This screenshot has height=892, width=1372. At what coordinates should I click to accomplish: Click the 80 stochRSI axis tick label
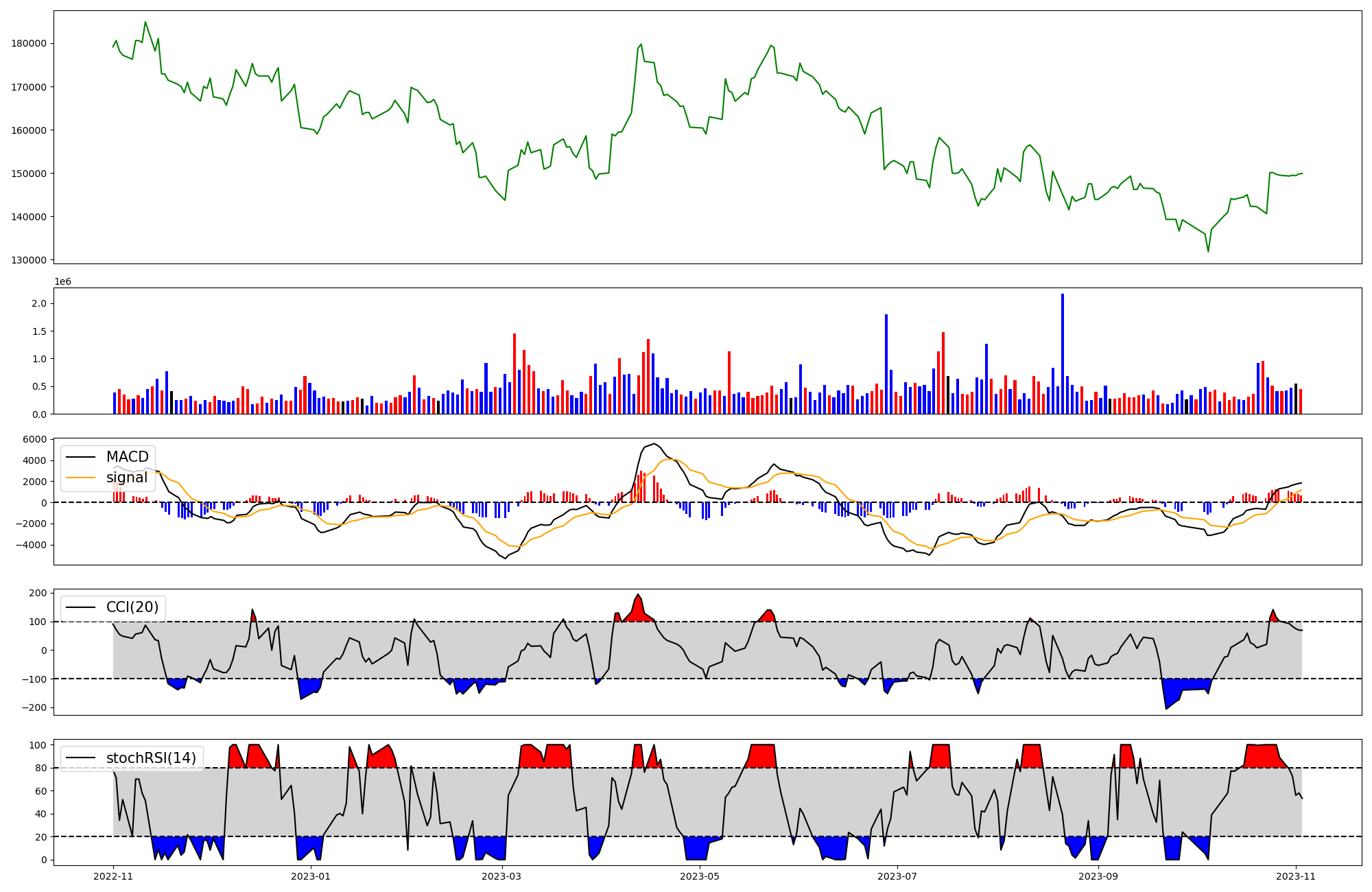pos(41,768)
